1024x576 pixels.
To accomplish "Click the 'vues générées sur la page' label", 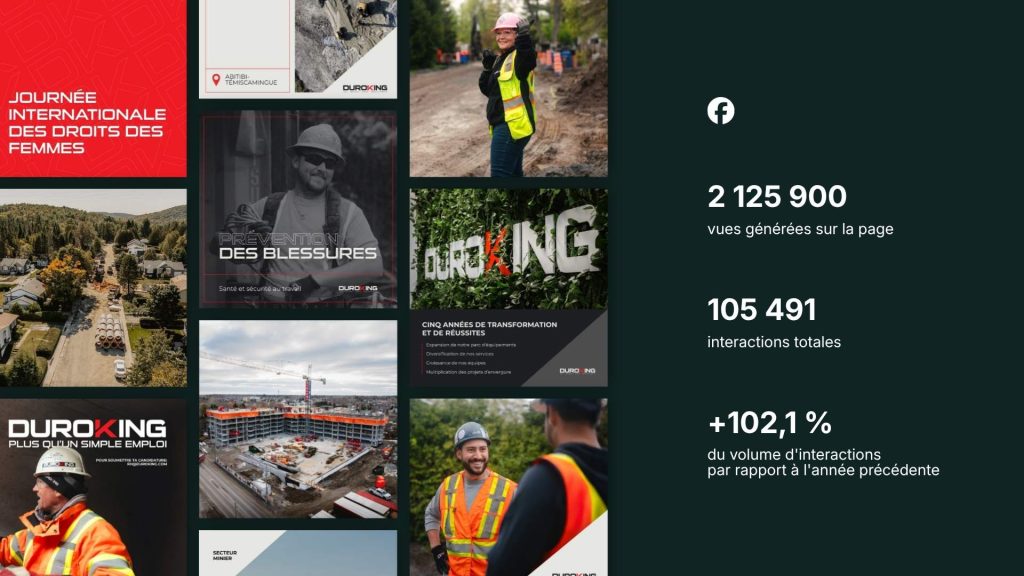I will pos(800,229).
